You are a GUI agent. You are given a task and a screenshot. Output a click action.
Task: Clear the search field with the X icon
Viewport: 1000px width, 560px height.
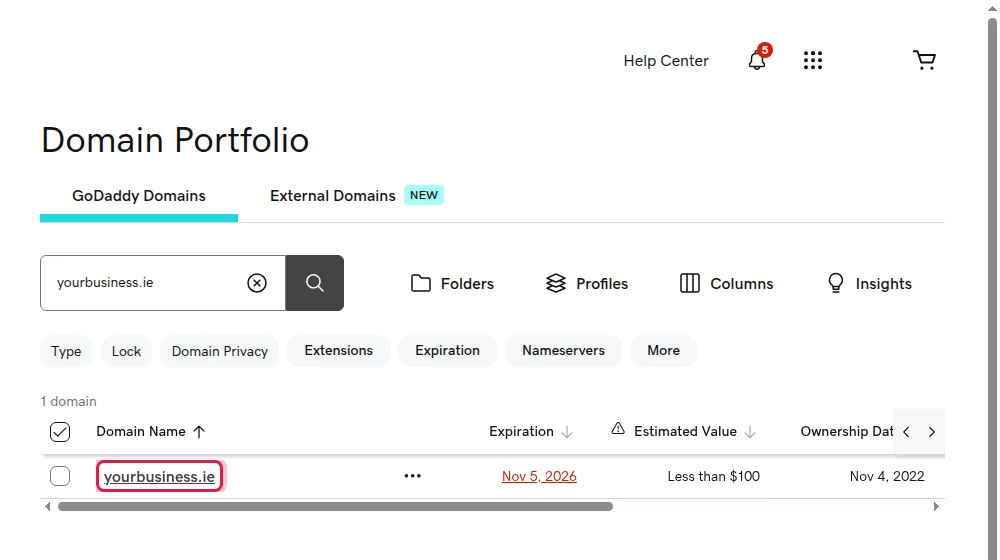point(257,283)
